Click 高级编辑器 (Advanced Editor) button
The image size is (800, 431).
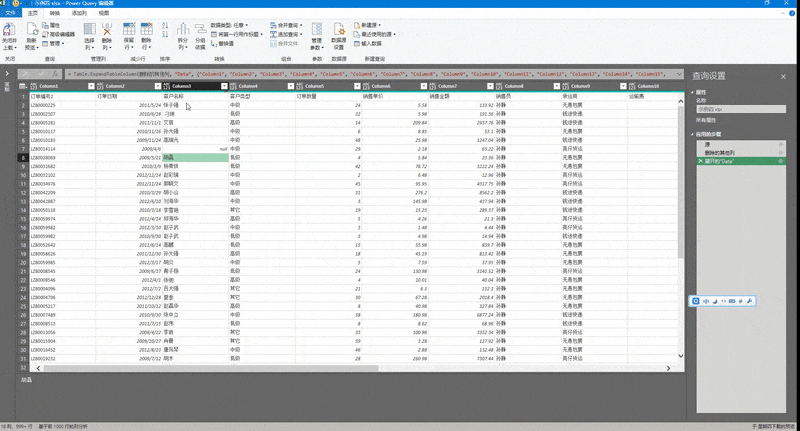pyautogui.click(x=62, y=35)
